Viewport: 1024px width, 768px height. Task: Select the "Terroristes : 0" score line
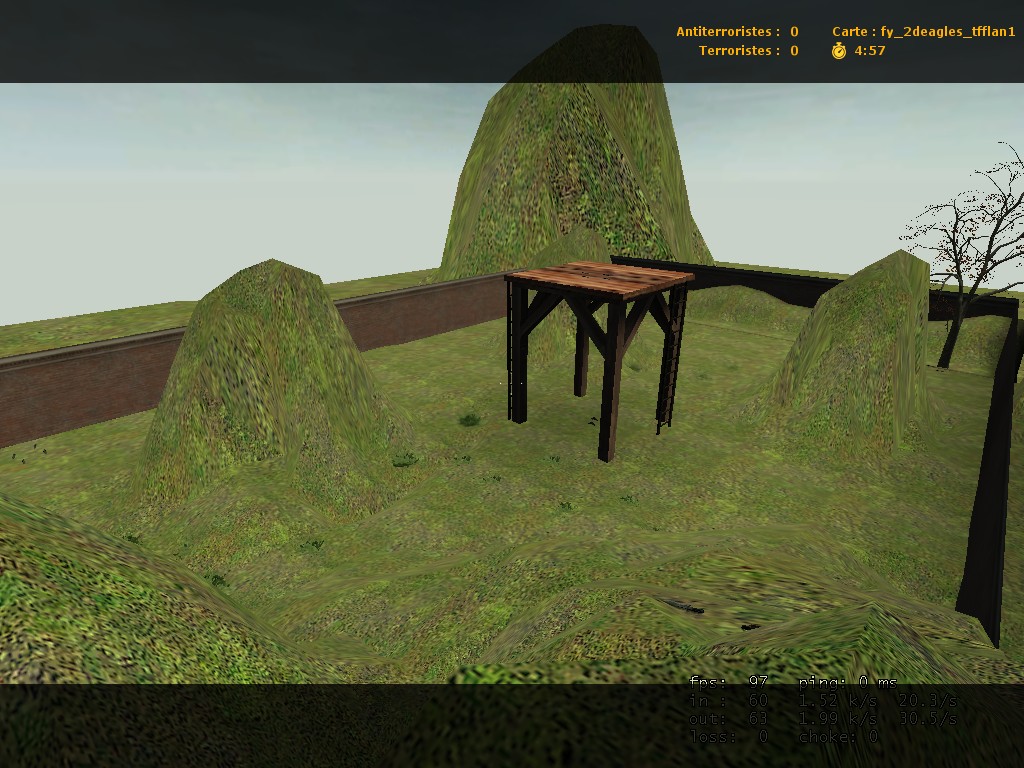click(x=748, y=50)
